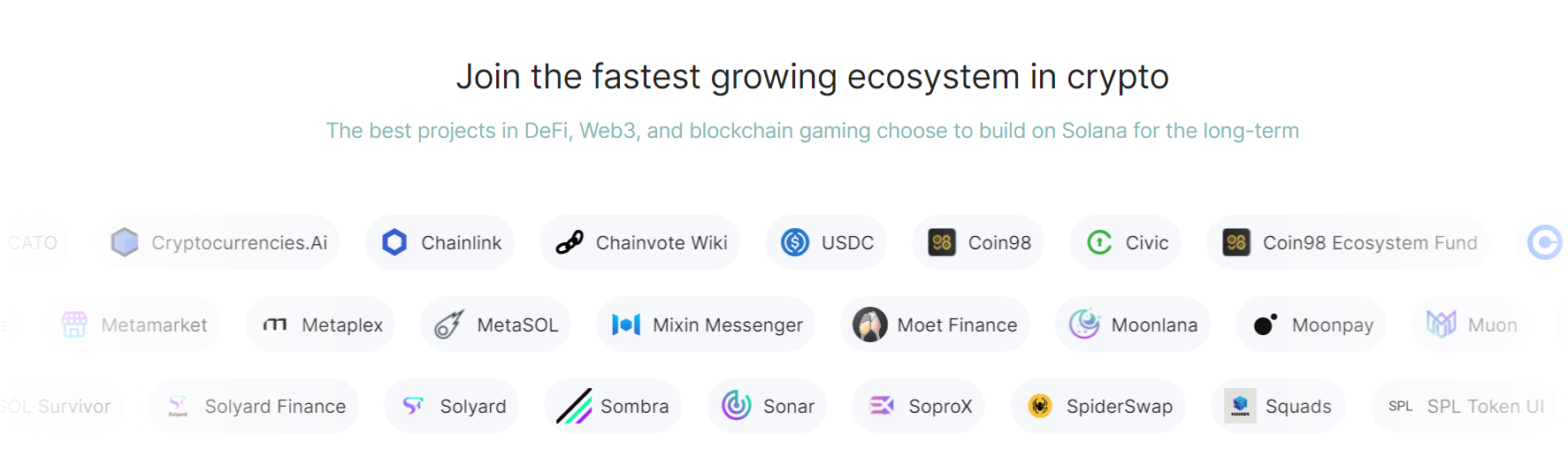Open the Moonlana project chip
The width and height of the screenshot is (1568, 450).
[1133, 324]
